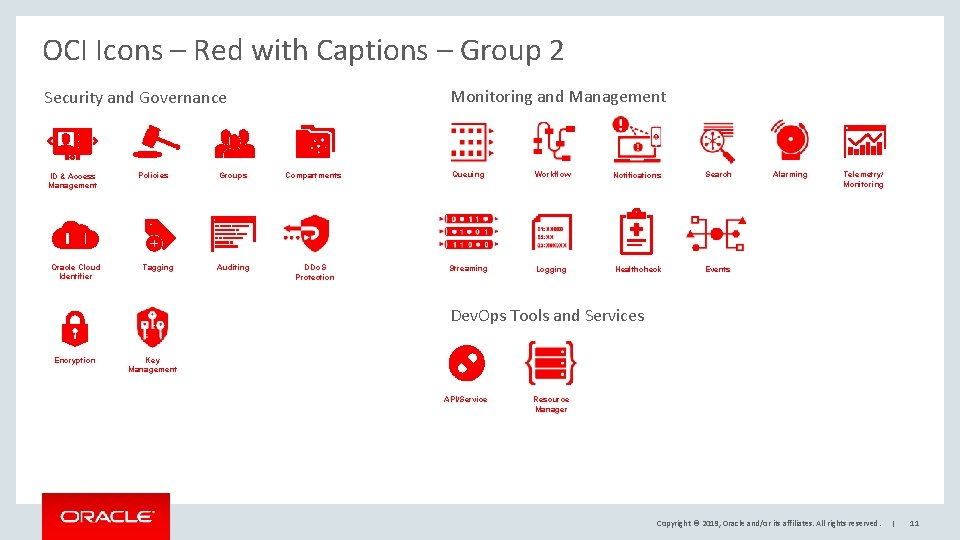Select the 'Telemetry/ Monitoring' caption
960x540 pixels.
coord(863,179)
